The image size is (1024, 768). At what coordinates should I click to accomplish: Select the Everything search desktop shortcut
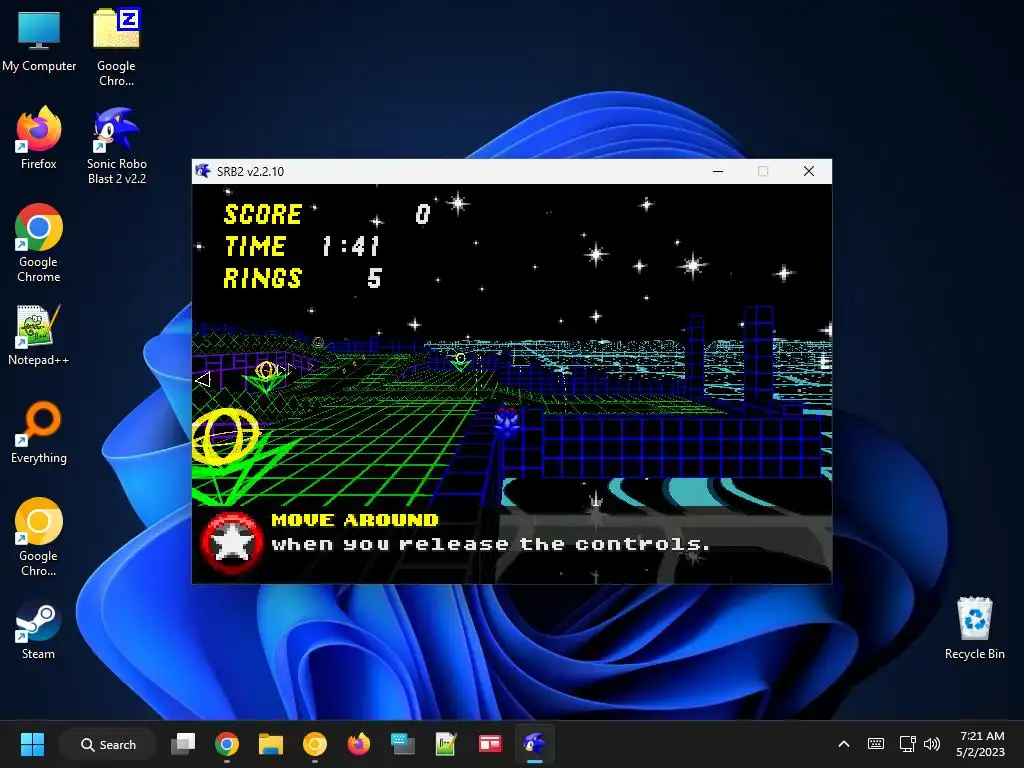(39, 432)
